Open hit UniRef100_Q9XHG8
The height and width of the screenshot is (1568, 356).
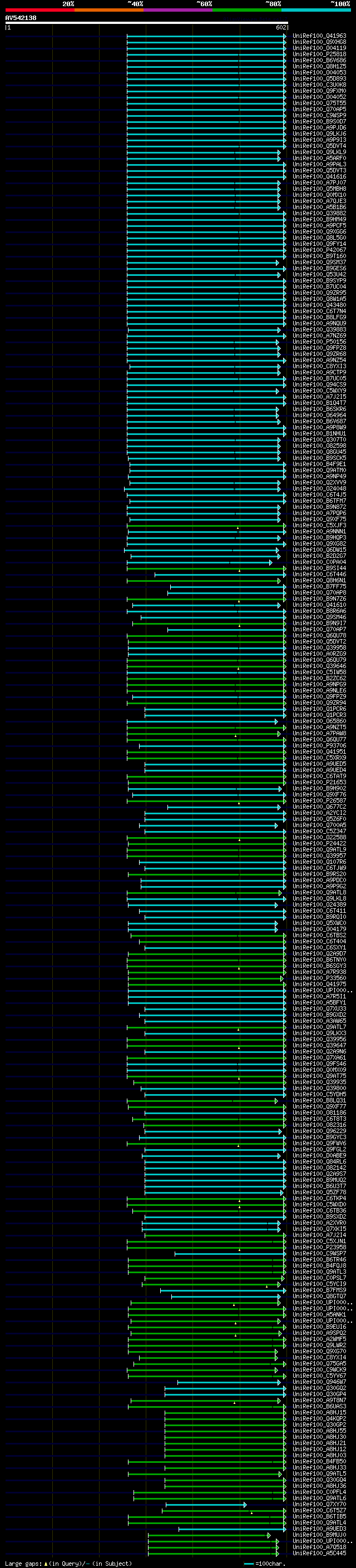click(x=319, y=42)
